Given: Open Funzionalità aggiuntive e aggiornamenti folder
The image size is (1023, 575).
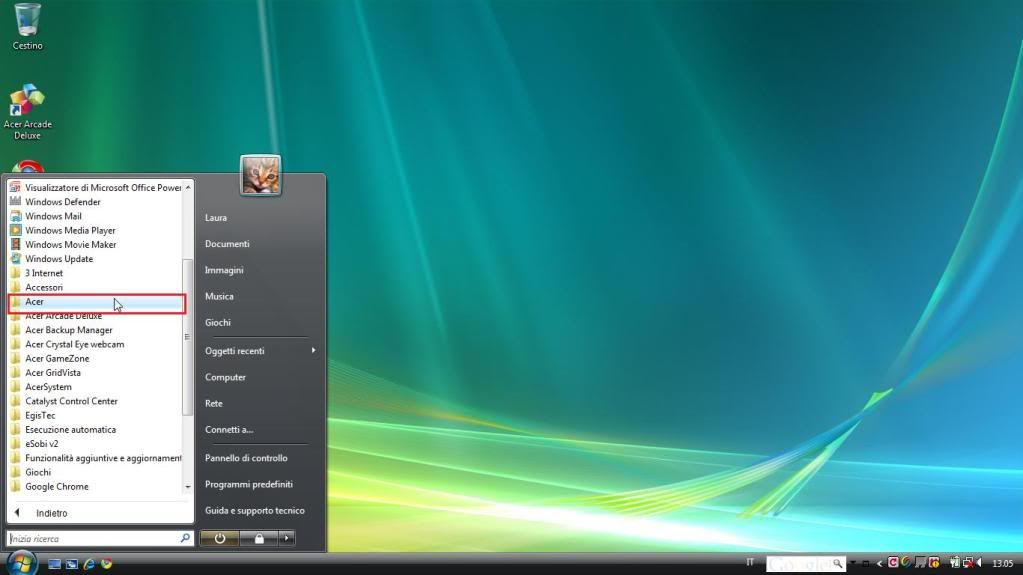Looking at the screenshot, I should point(95,458).
